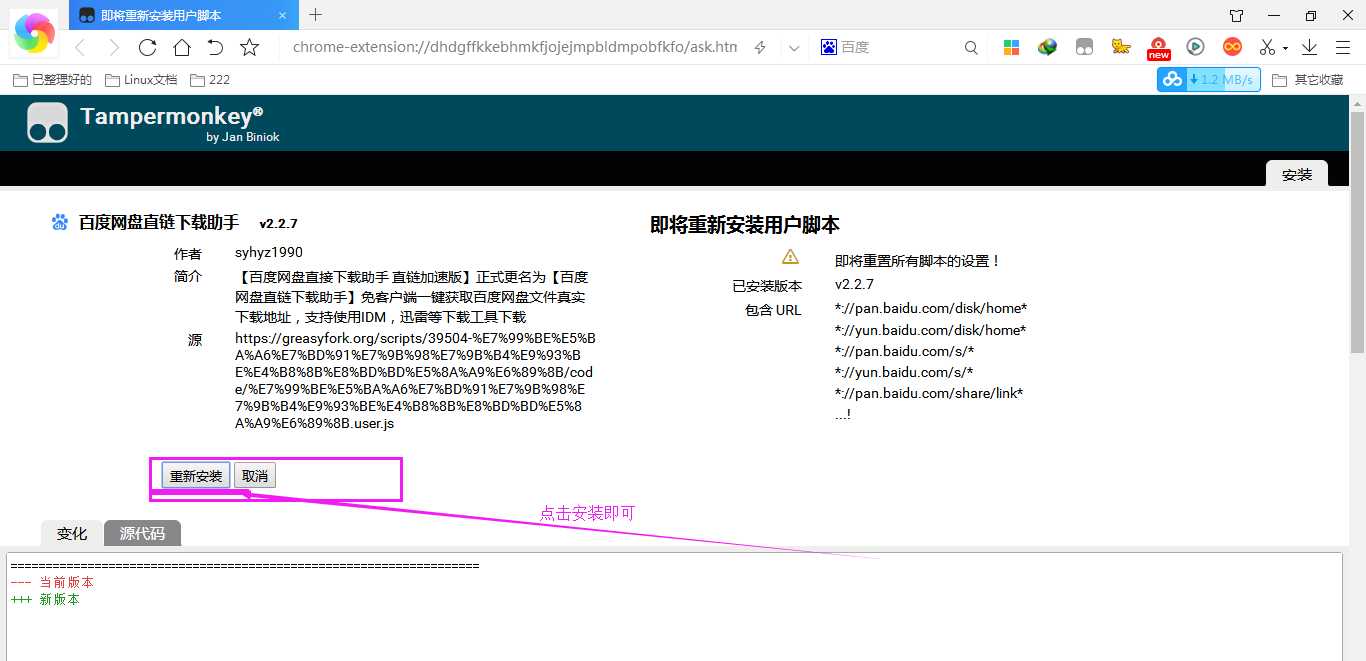Image resolution: width=1366 pixels, height=661 pixels.
Task: Click the *://pan.baidu.com/share/link* URL entry
Action: 929,393
